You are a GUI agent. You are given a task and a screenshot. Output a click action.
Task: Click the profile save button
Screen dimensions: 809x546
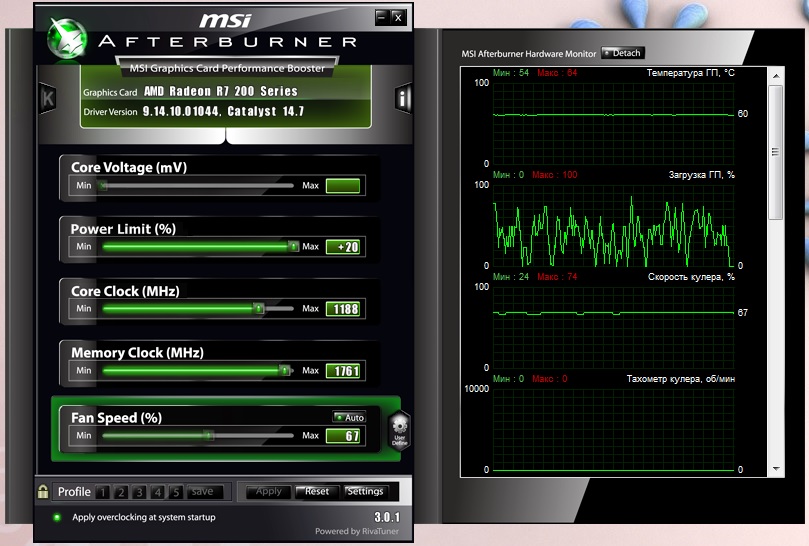point(203,492)
